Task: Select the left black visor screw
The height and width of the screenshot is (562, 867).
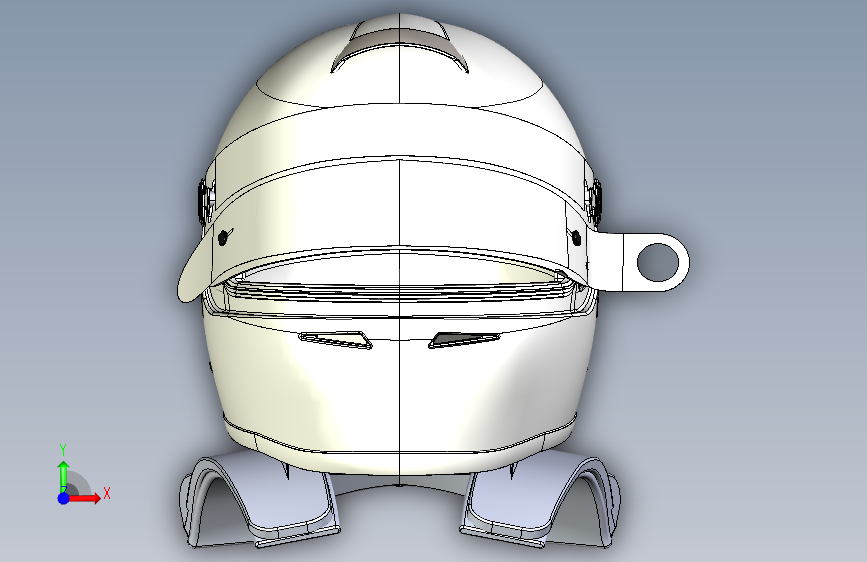Action: coord(223,238)
